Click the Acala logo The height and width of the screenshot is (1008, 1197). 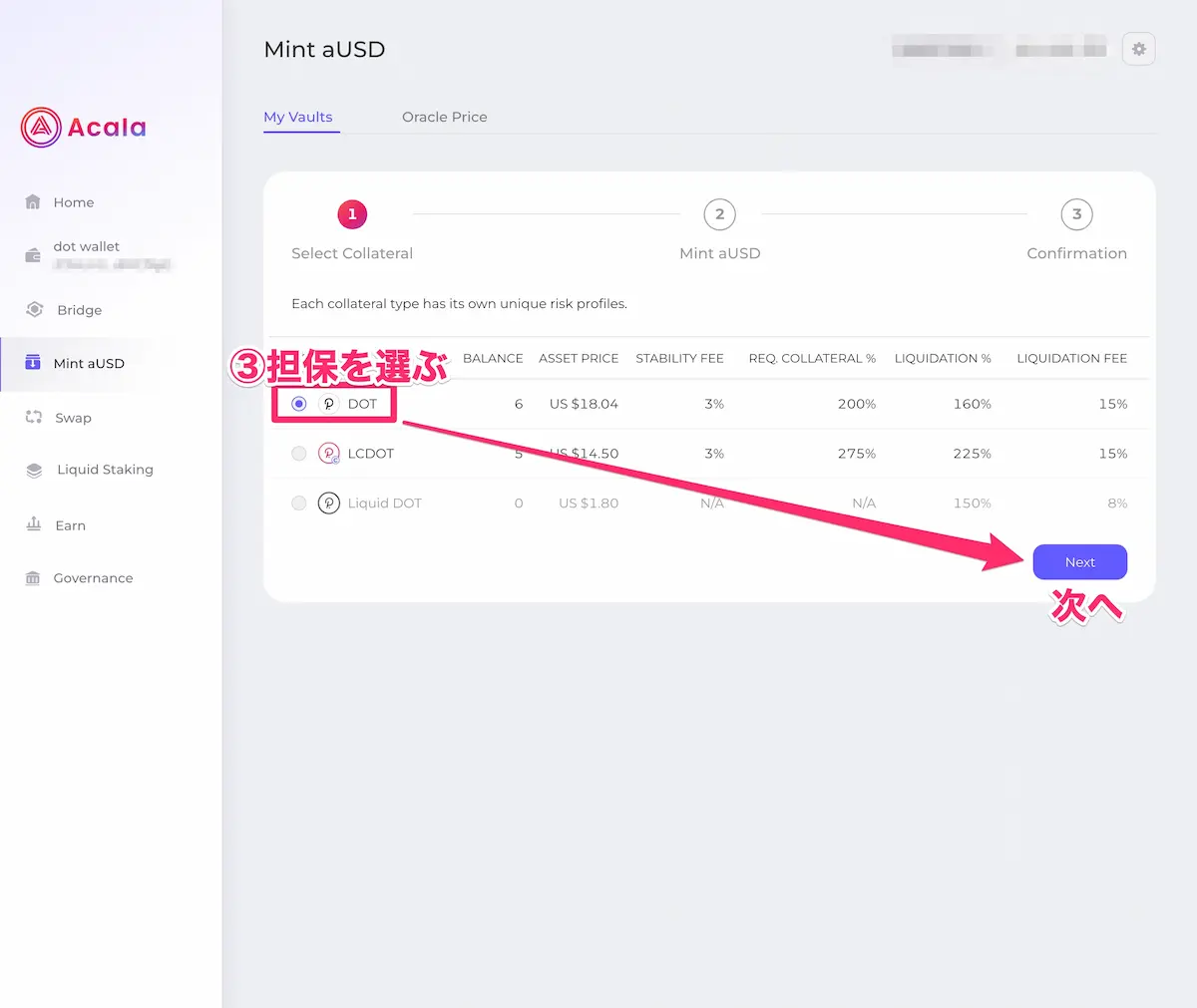click(84, 128)
